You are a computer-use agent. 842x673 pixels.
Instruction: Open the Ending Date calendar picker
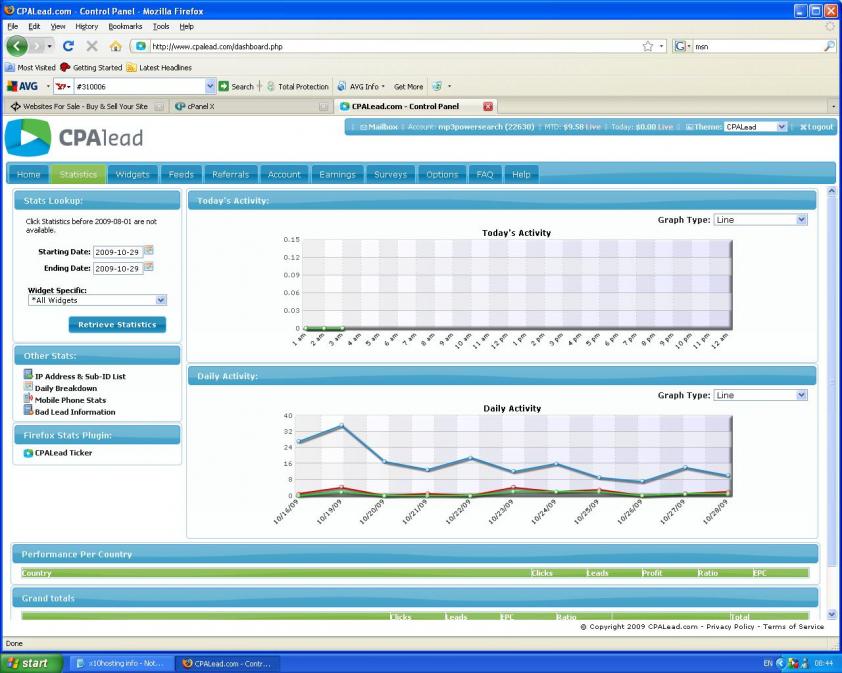tap(149, 267)
